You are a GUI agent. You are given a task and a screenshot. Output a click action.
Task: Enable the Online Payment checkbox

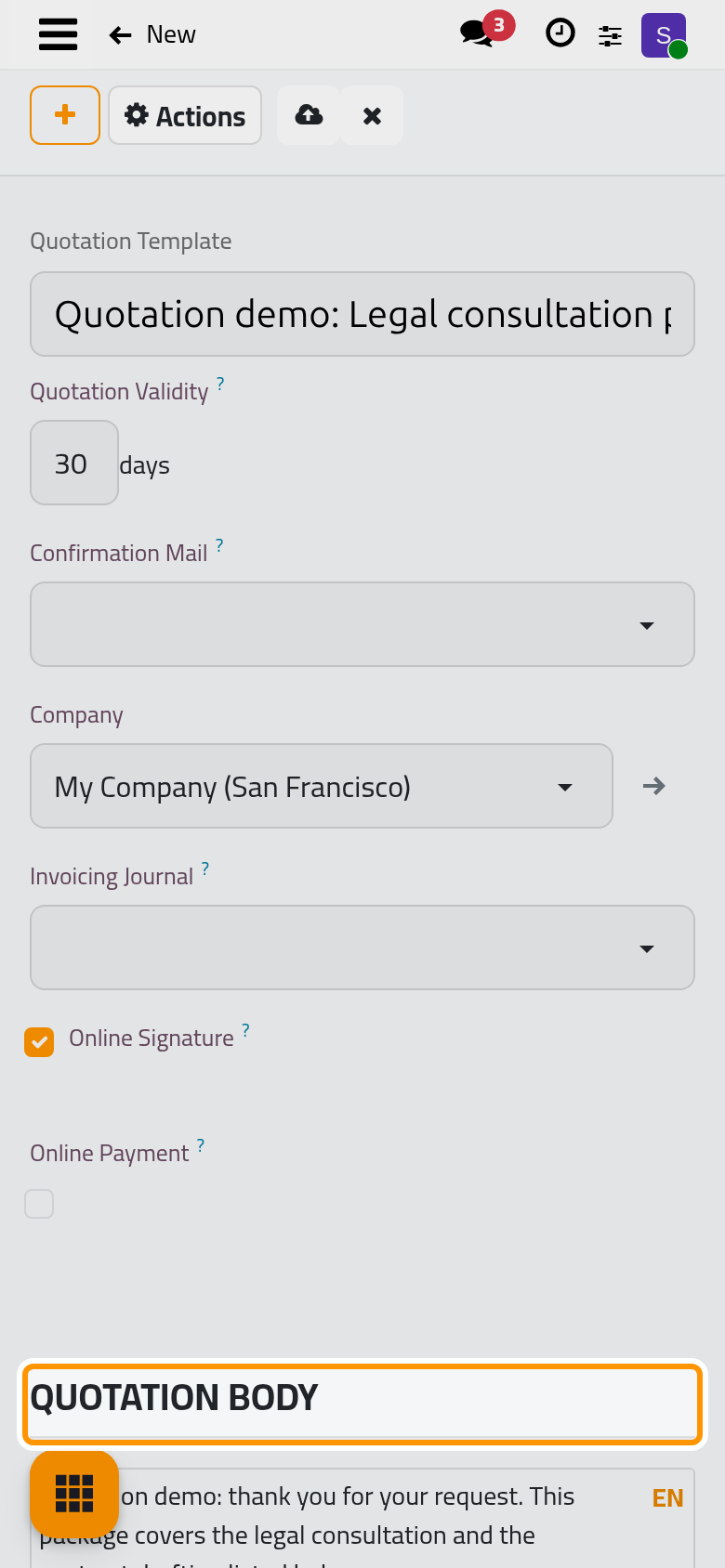(39, 1204)
